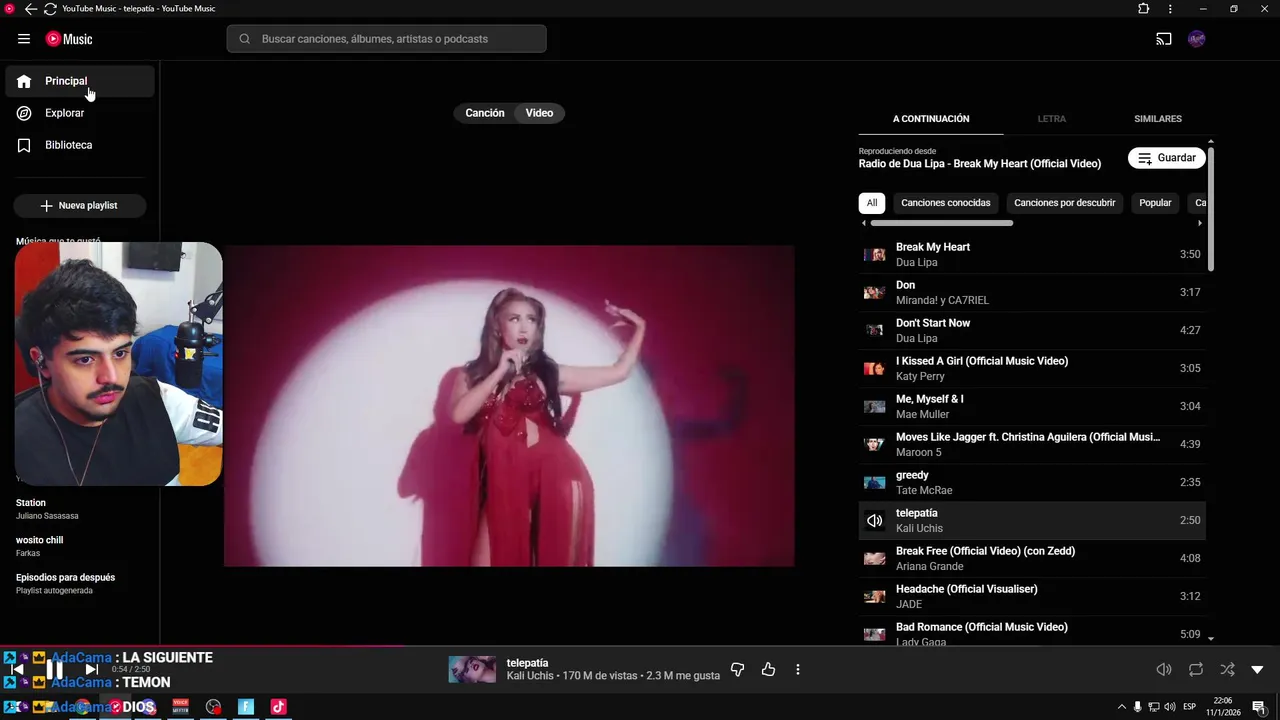Viewport: 1280px width, 720px height.
Task: Create a Nueva playlist
Action: click(x=80, y=205)
